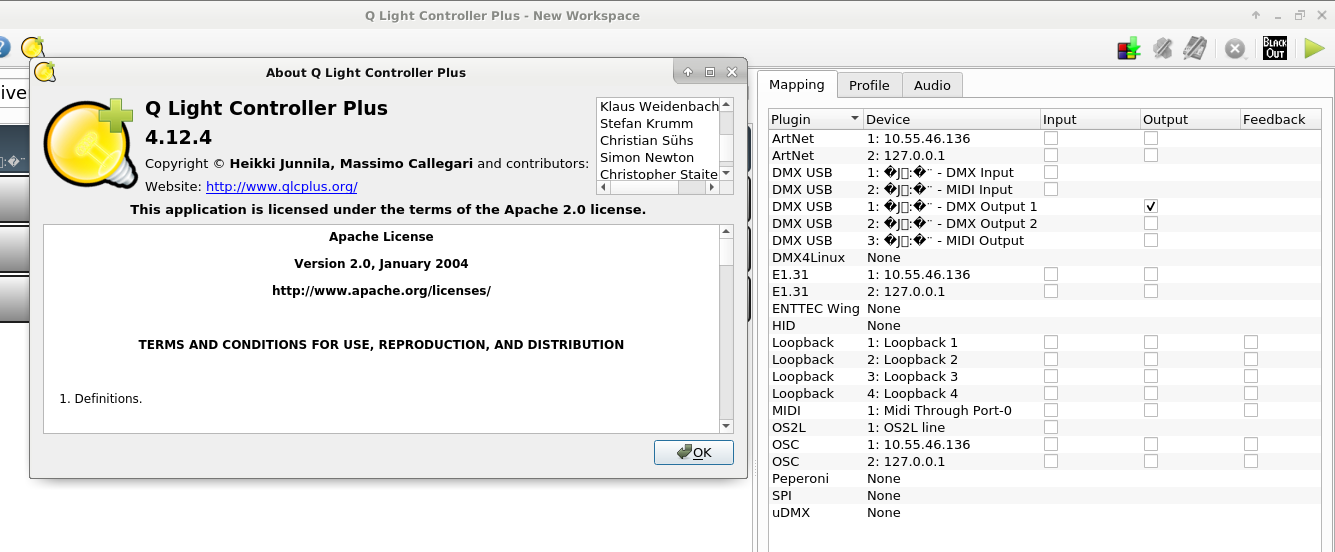Enable Input for DMX USB MIDI Input
The image size is (1335, 552).
(1051, 189)
